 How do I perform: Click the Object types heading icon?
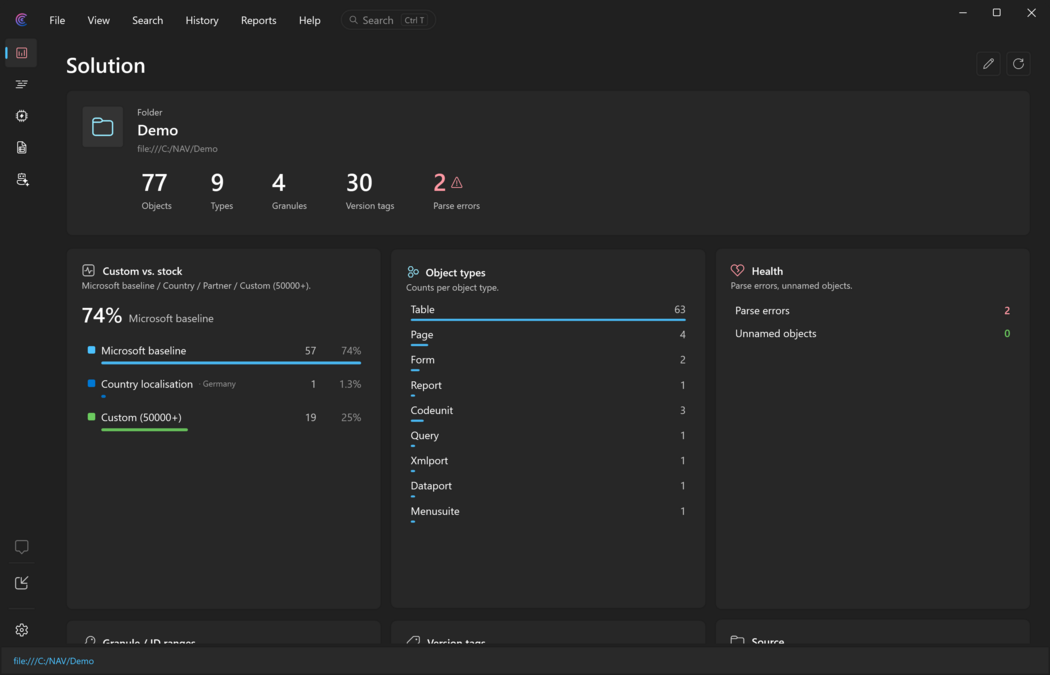coord(413,272)
